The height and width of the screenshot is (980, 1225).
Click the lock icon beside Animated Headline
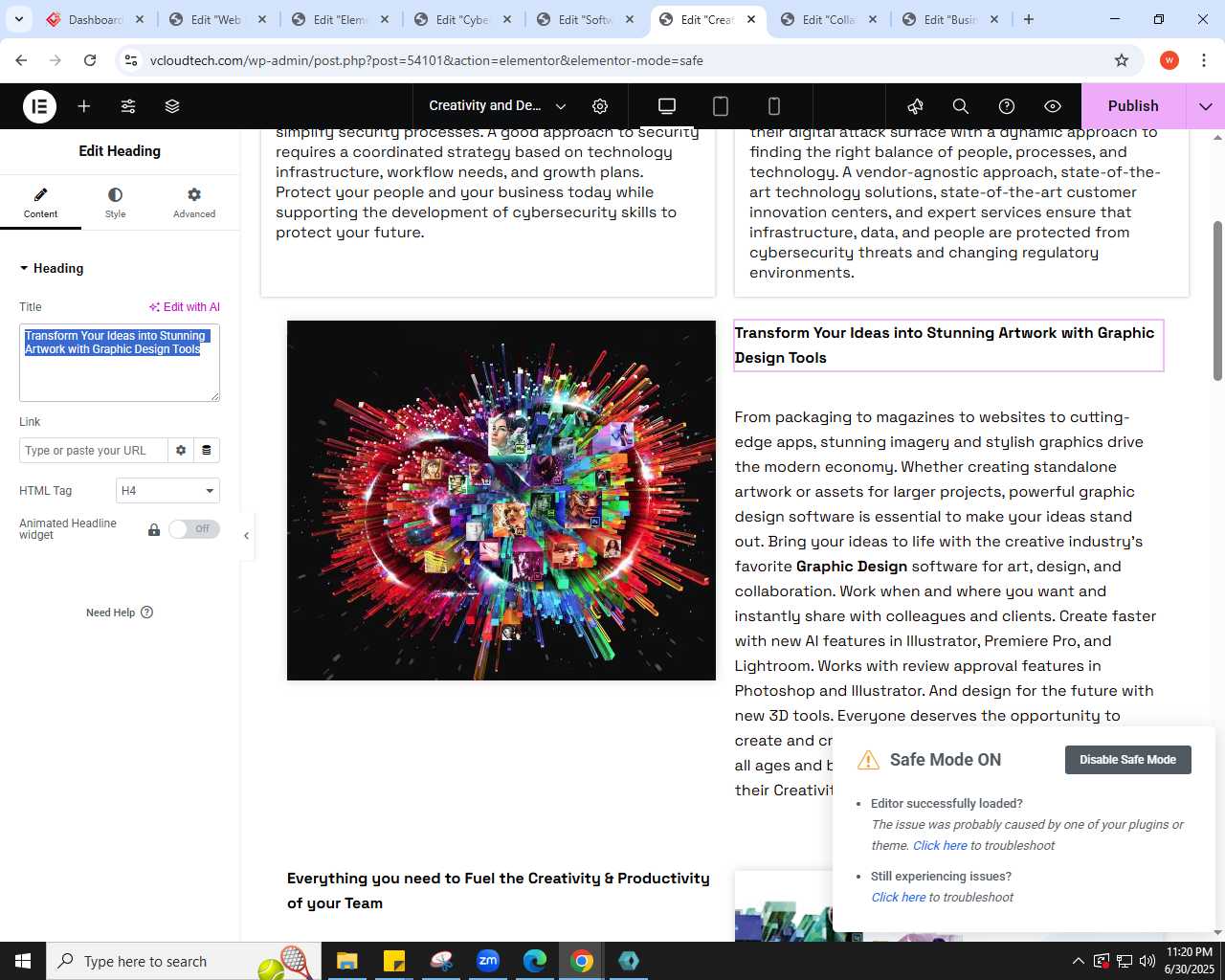coord(154,529)
